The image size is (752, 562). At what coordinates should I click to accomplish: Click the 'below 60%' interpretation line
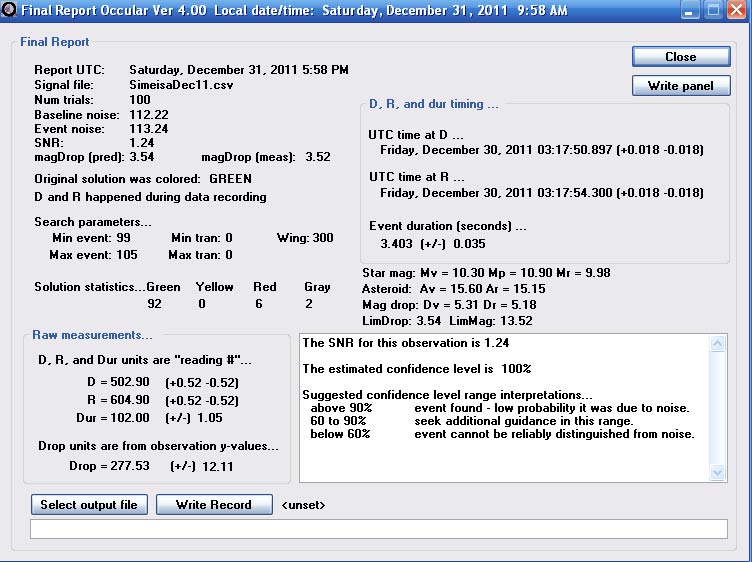(502, 434)
